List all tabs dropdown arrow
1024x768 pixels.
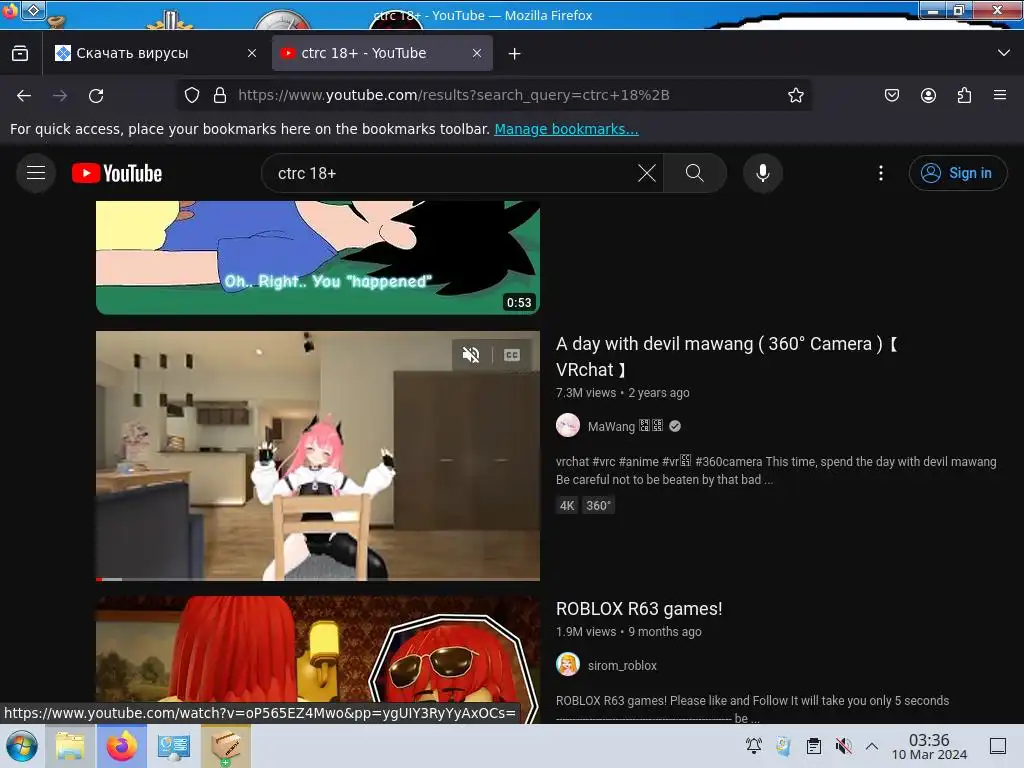tap(1004, 53)
